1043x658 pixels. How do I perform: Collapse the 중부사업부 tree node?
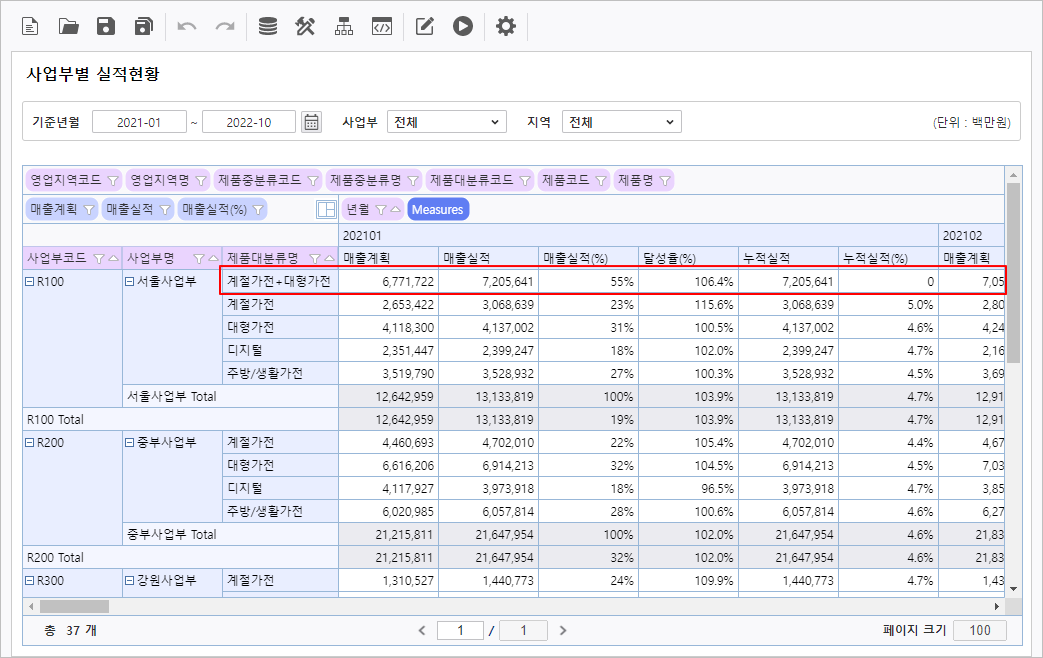point(129,442)
